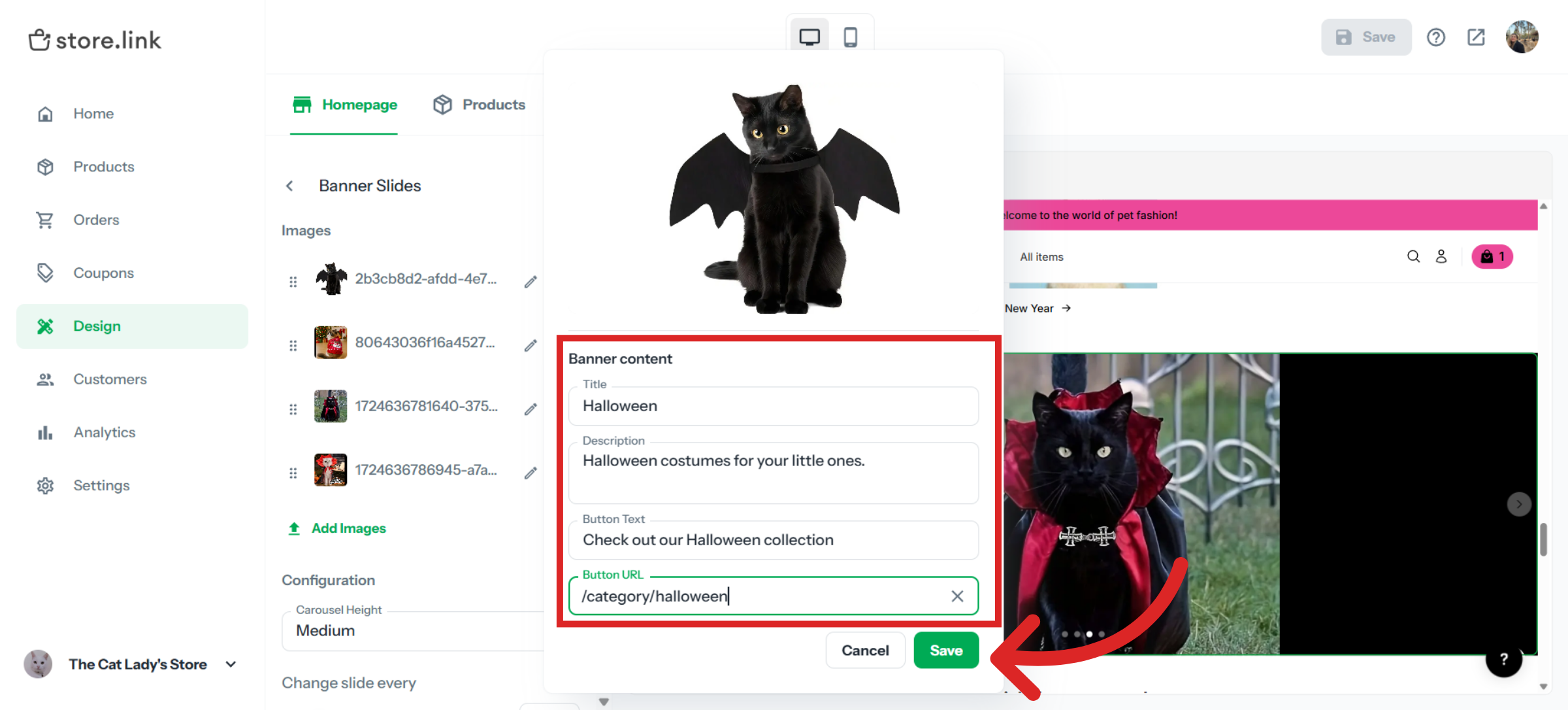The height and width of the screenshot is (710, 1568).
Task: Edit the 2b3cb8d2-afdd-4e7... image with pencil
Action: coord(531,281)
